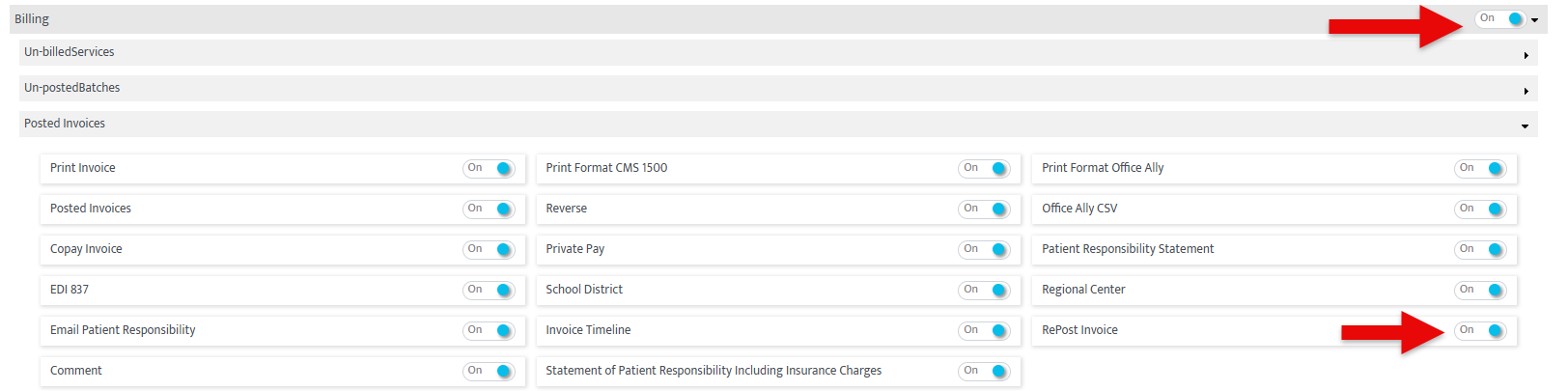Toggle the Posted Invoices permission switch

point(490,209)
